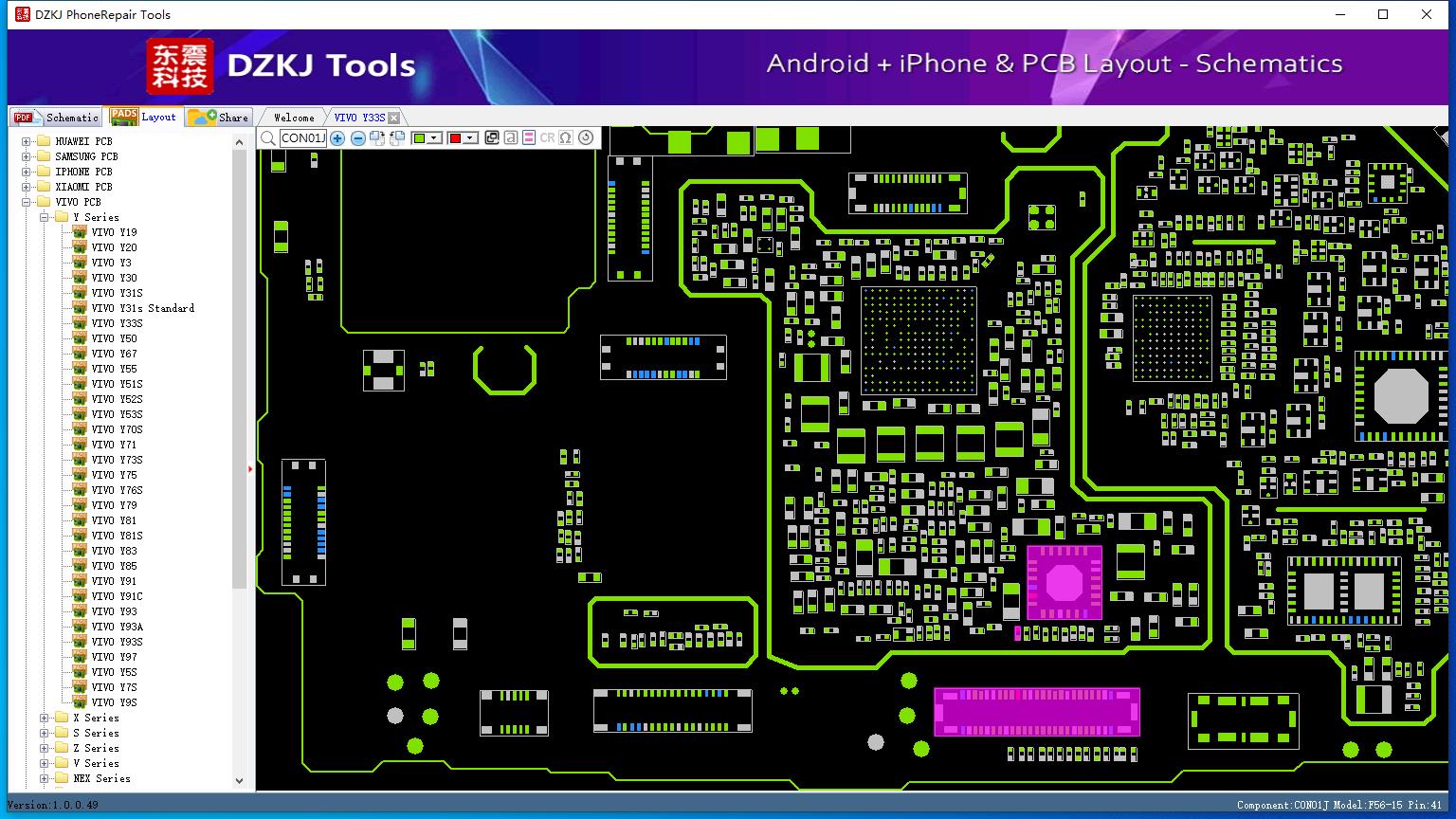Viewport: 1456px width, 819px height.
Task: Click the Version:1.0.0.49 status text
Action: click(53, 805)
